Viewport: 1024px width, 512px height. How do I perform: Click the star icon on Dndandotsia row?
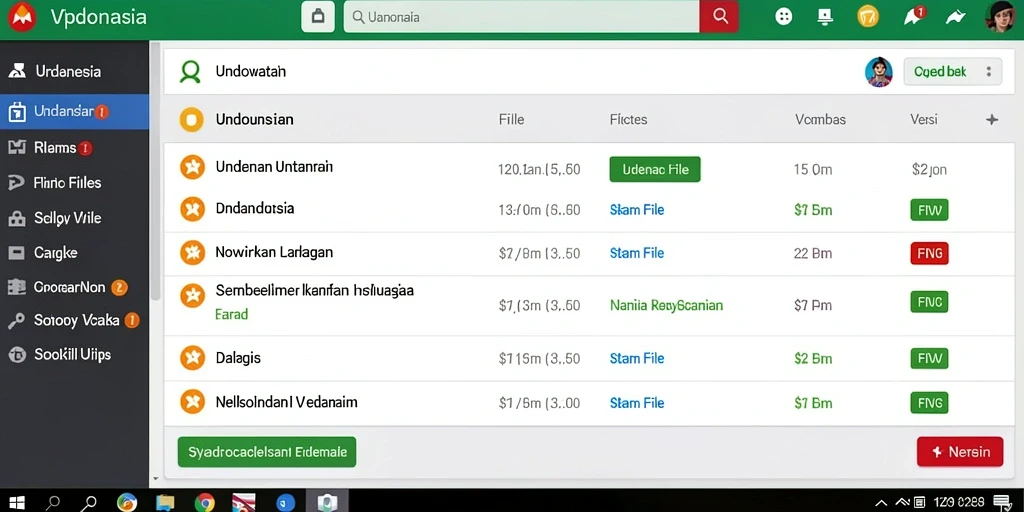[x=192, y=209]
